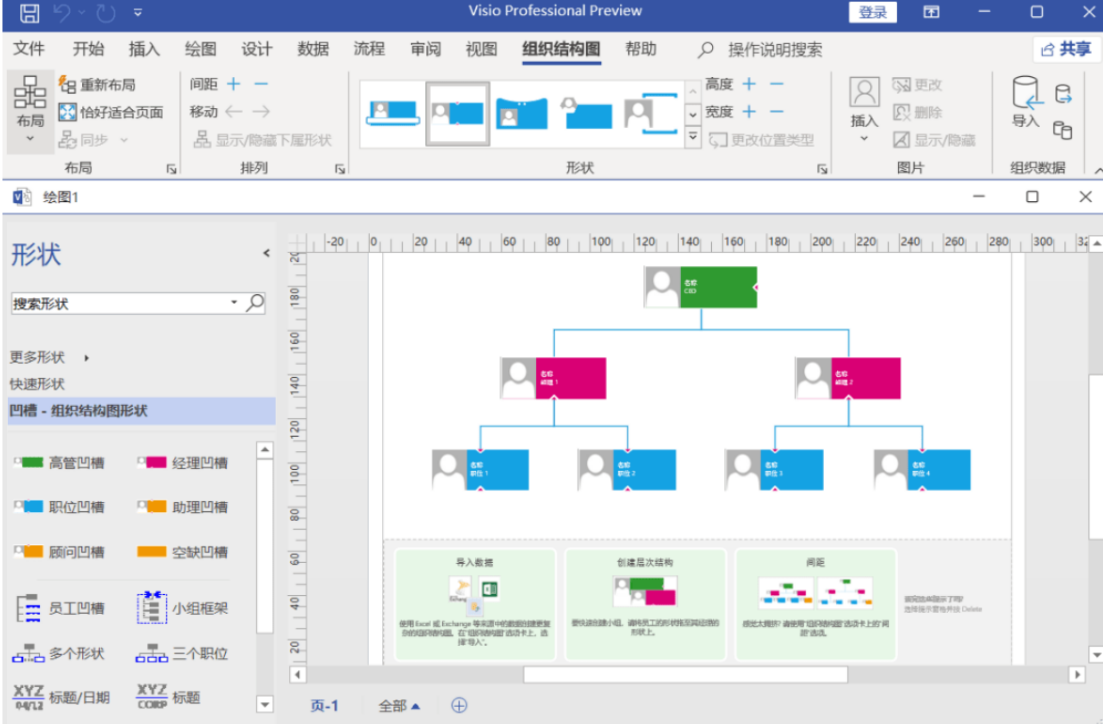Open the 文件 menu

pyautogui.click(x=29, y=49)
